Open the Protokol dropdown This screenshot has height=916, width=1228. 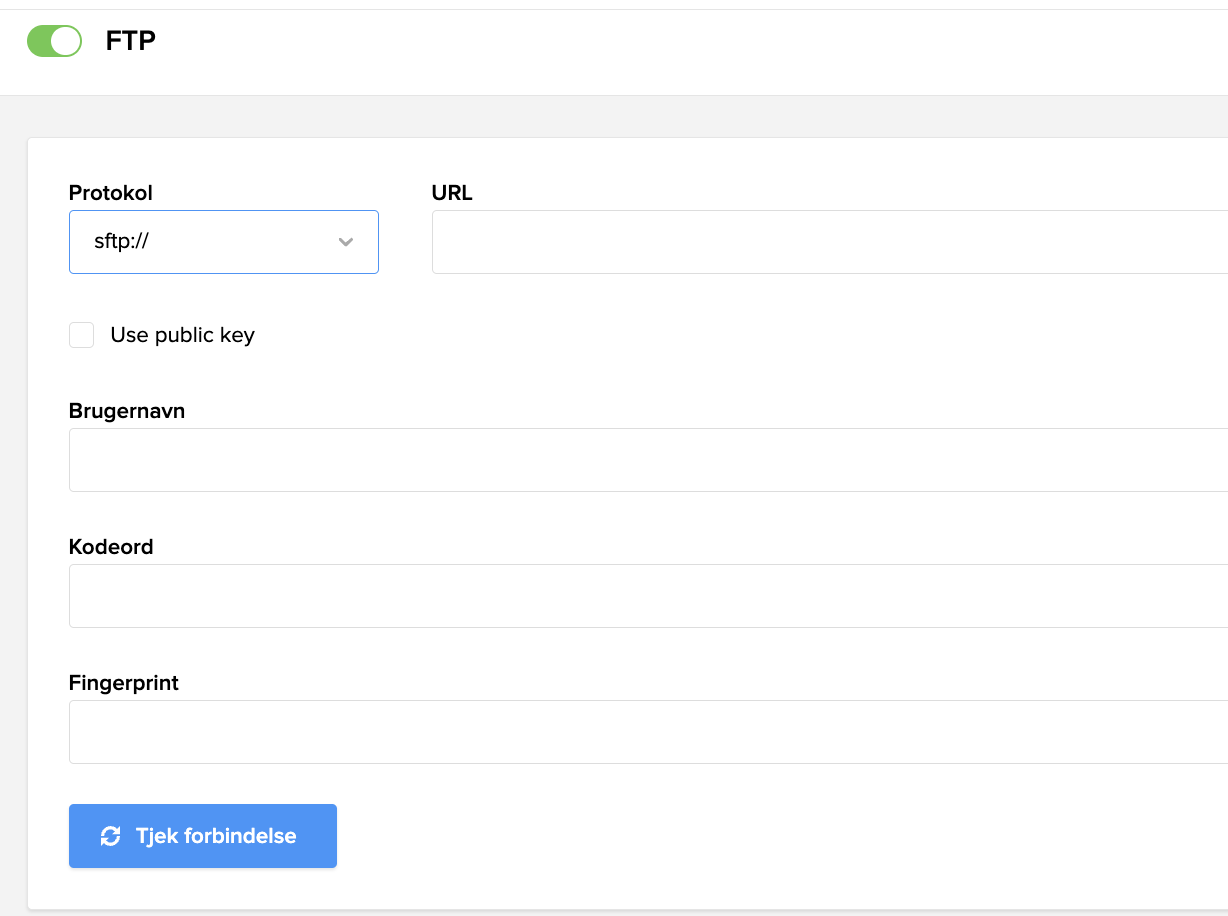(223, 242)
